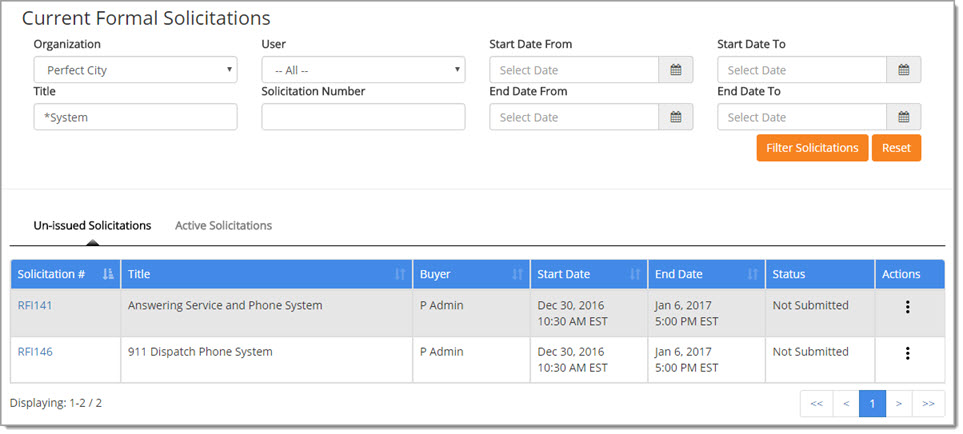Open the Start Date From calendar icon
Viewport: 963px width, 434px height.
pos(675,70)
